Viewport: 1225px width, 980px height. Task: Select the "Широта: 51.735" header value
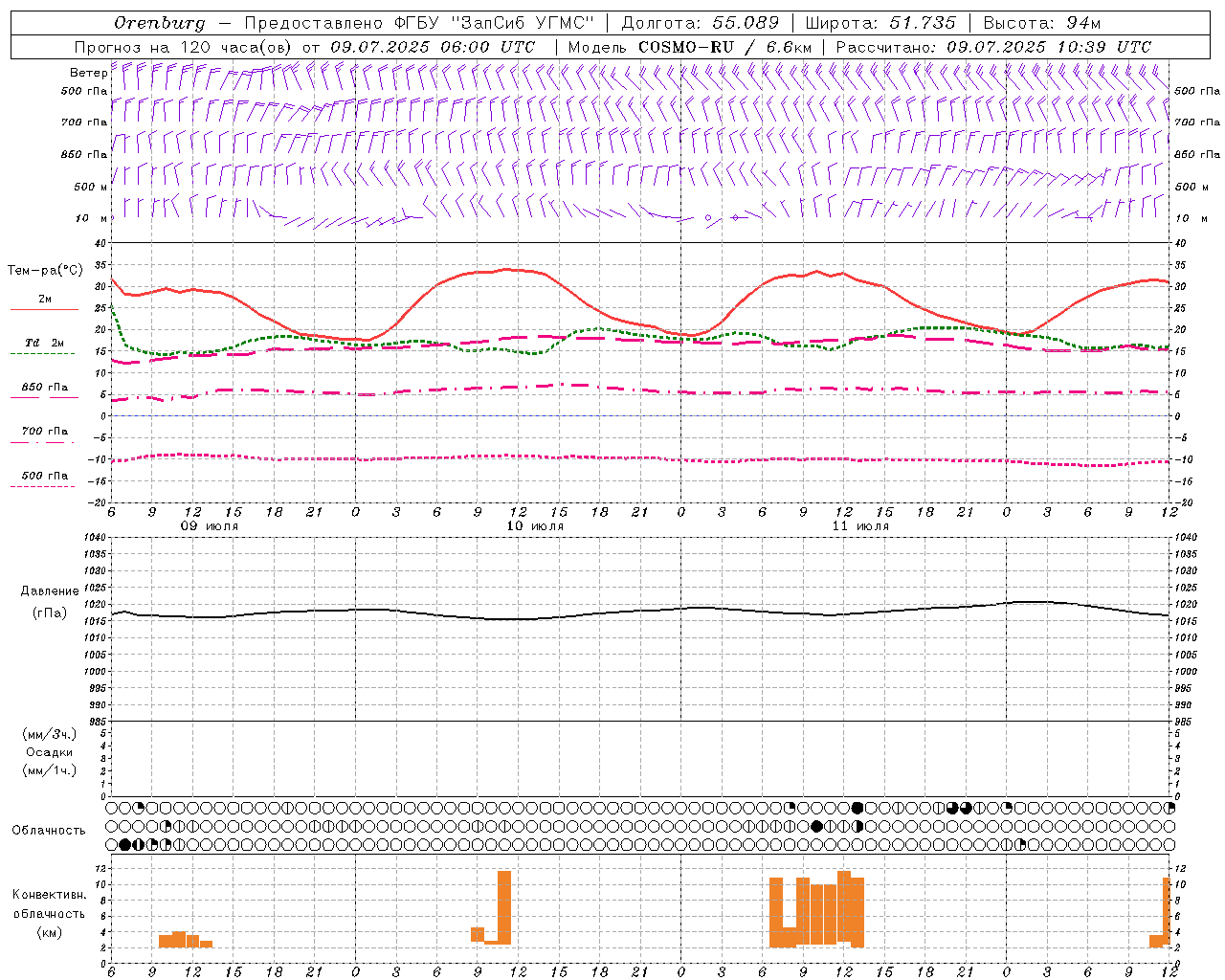click(x=880, y=23)
